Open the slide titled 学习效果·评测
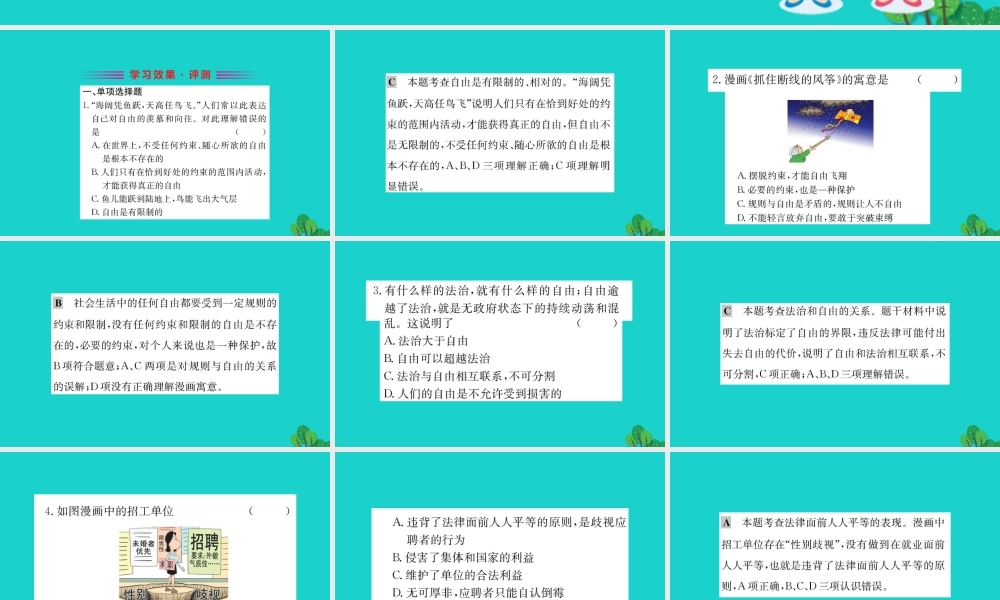 165,133
